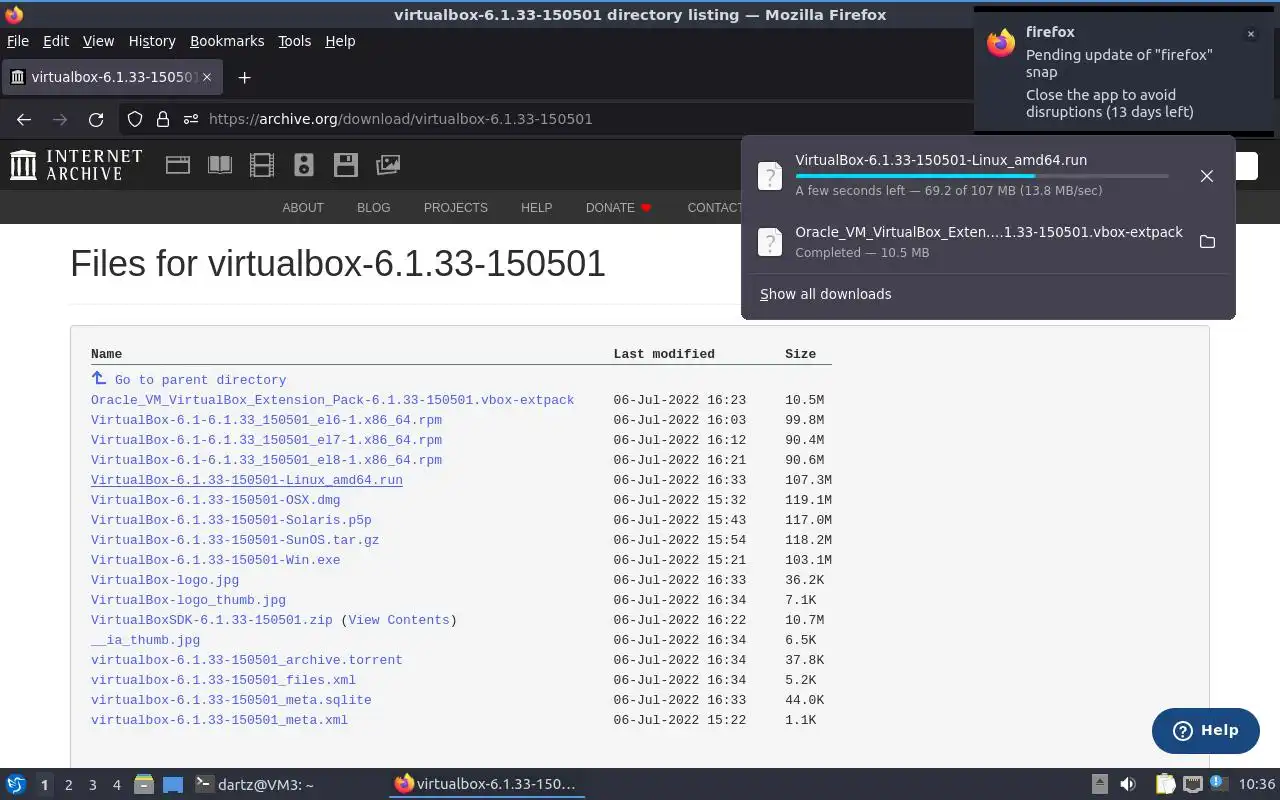Open a new tab with plus button

tap(244, 77)
